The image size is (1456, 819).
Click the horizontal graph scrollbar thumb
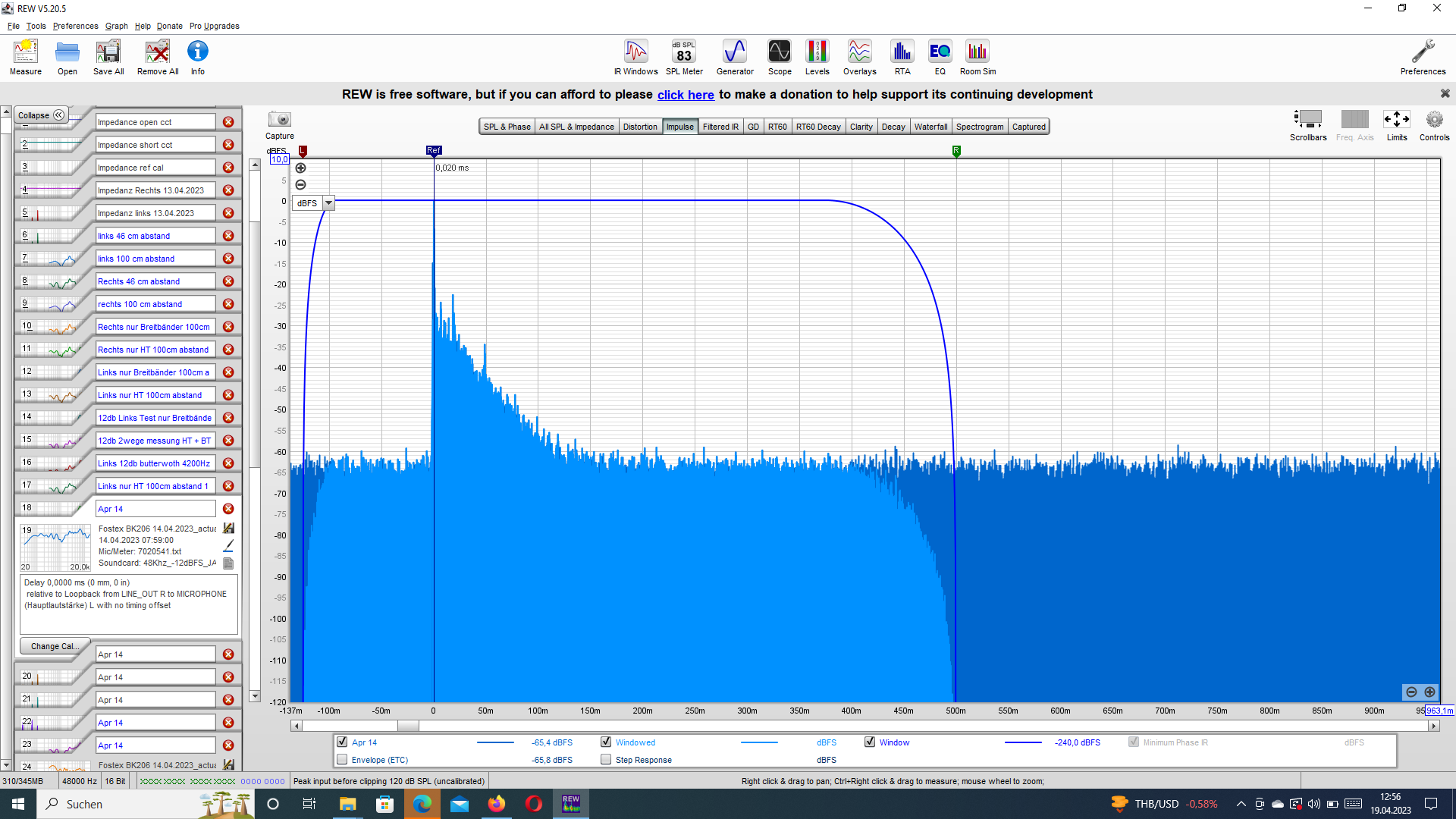[408, 726]
